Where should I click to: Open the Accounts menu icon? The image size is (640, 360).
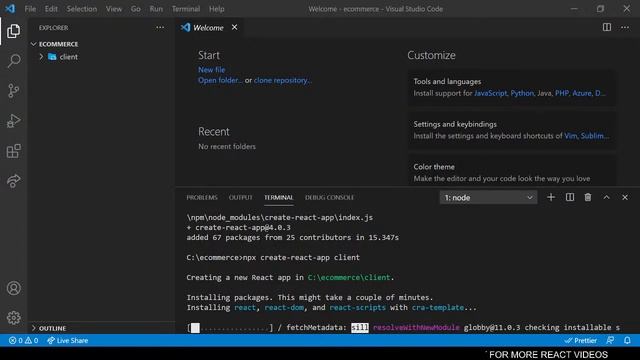point(13,288)
